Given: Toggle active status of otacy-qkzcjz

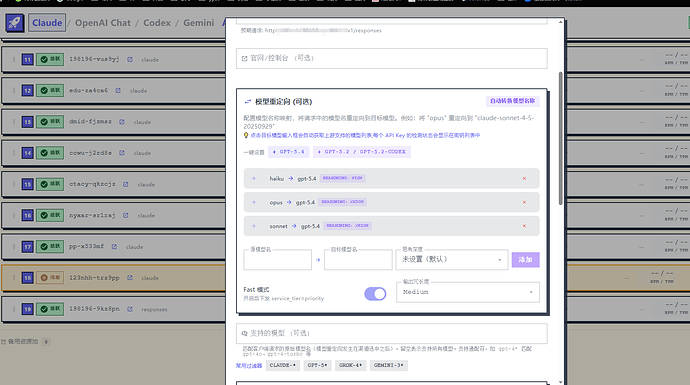Looking at the screenshot, I should click(50, 184).
